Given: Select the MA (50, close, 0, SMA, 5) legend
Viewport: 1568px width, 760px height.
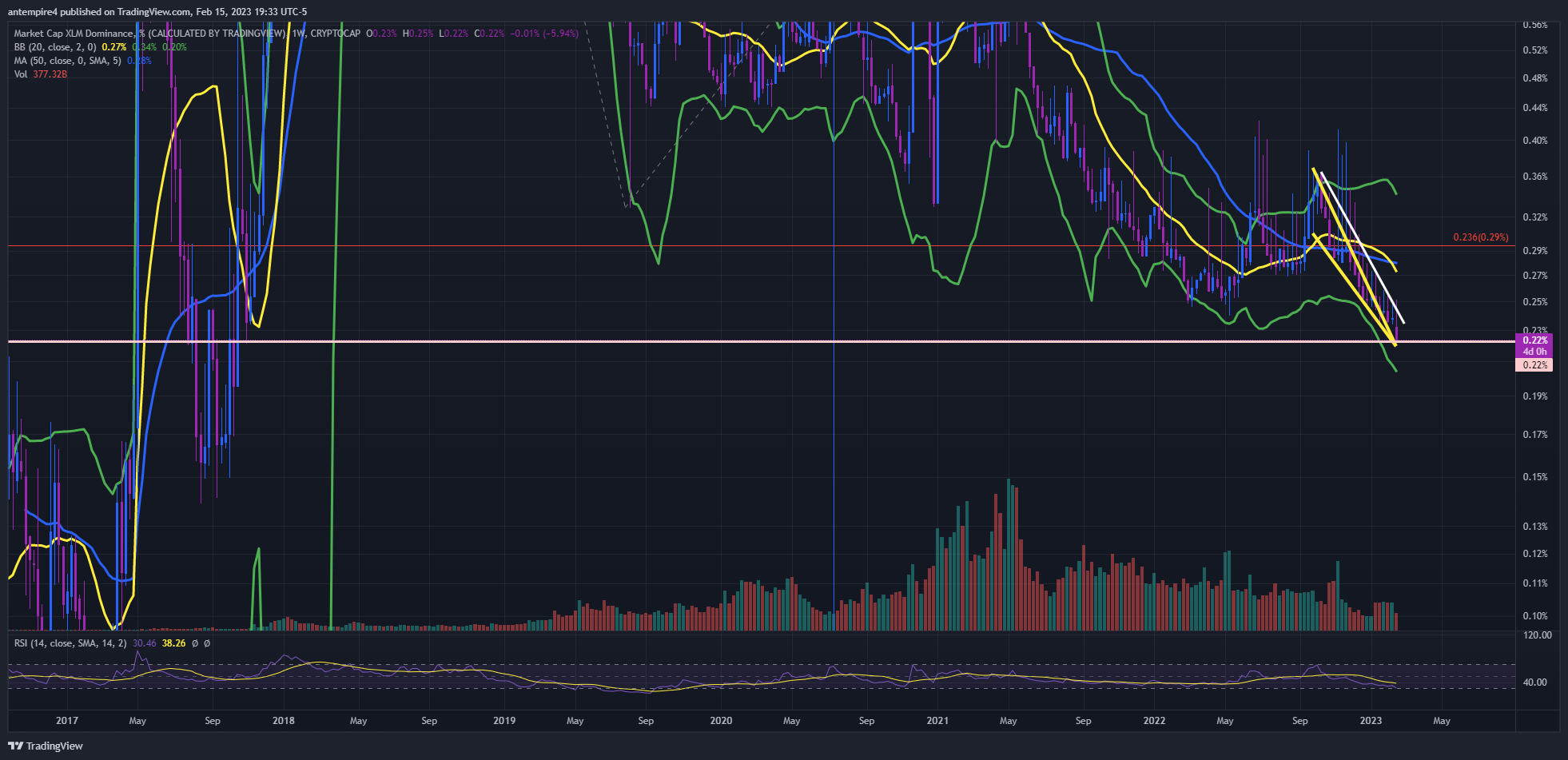Looking at the screenshot, I should tap(68, 61).
